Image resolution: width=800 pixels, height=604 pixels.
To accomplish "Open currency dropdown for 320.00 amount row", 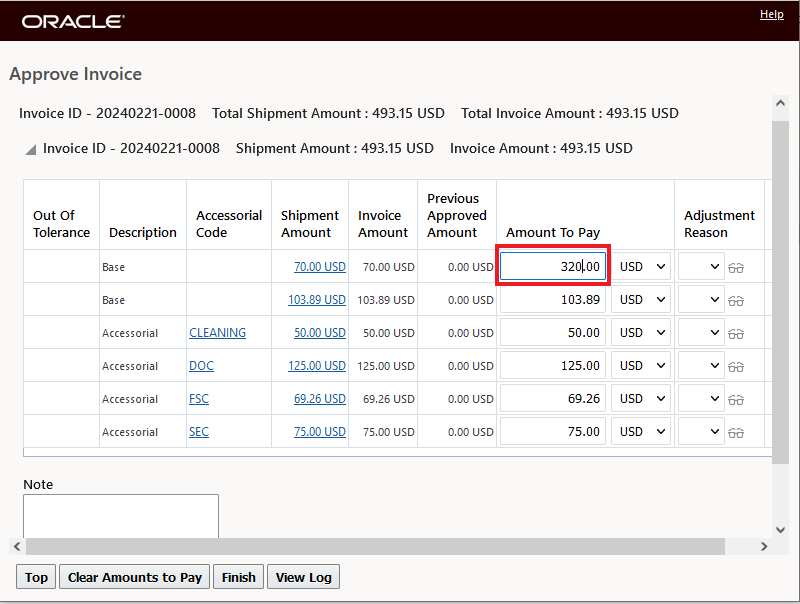I will (641, 266).
